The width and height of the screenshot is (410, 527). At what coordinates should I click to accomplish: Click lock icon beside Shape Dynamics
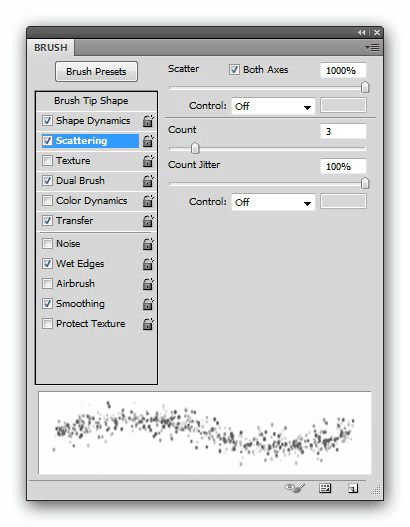[148, 121]
